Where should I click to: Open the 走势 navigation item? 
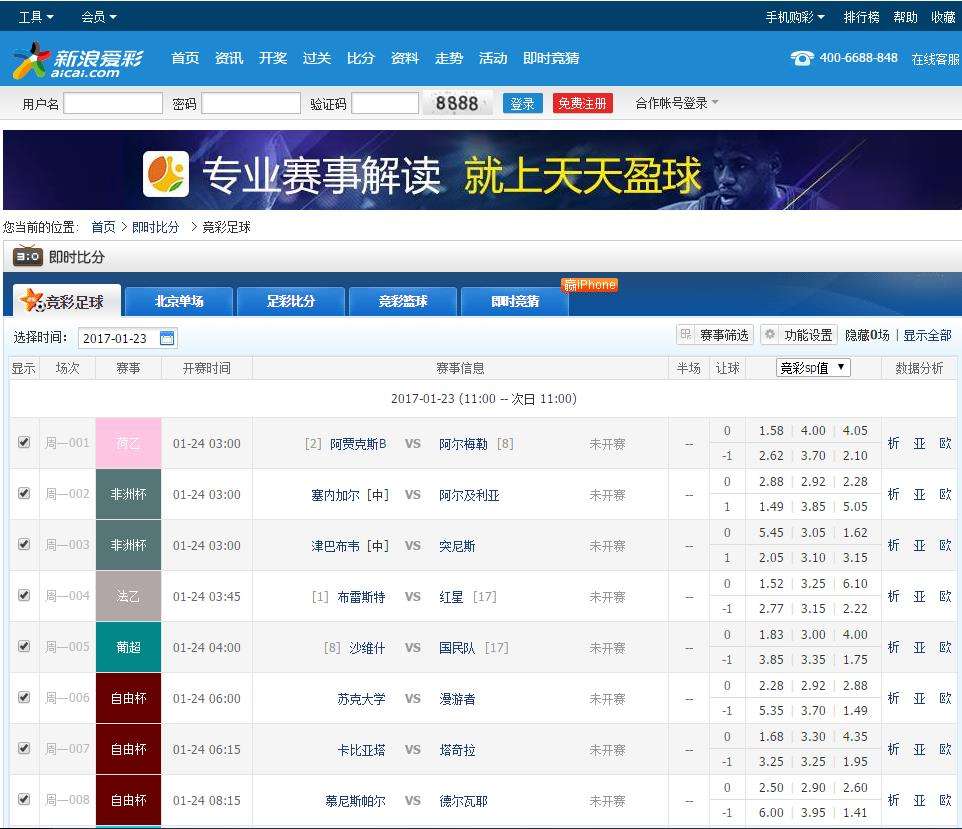[449, 58]
